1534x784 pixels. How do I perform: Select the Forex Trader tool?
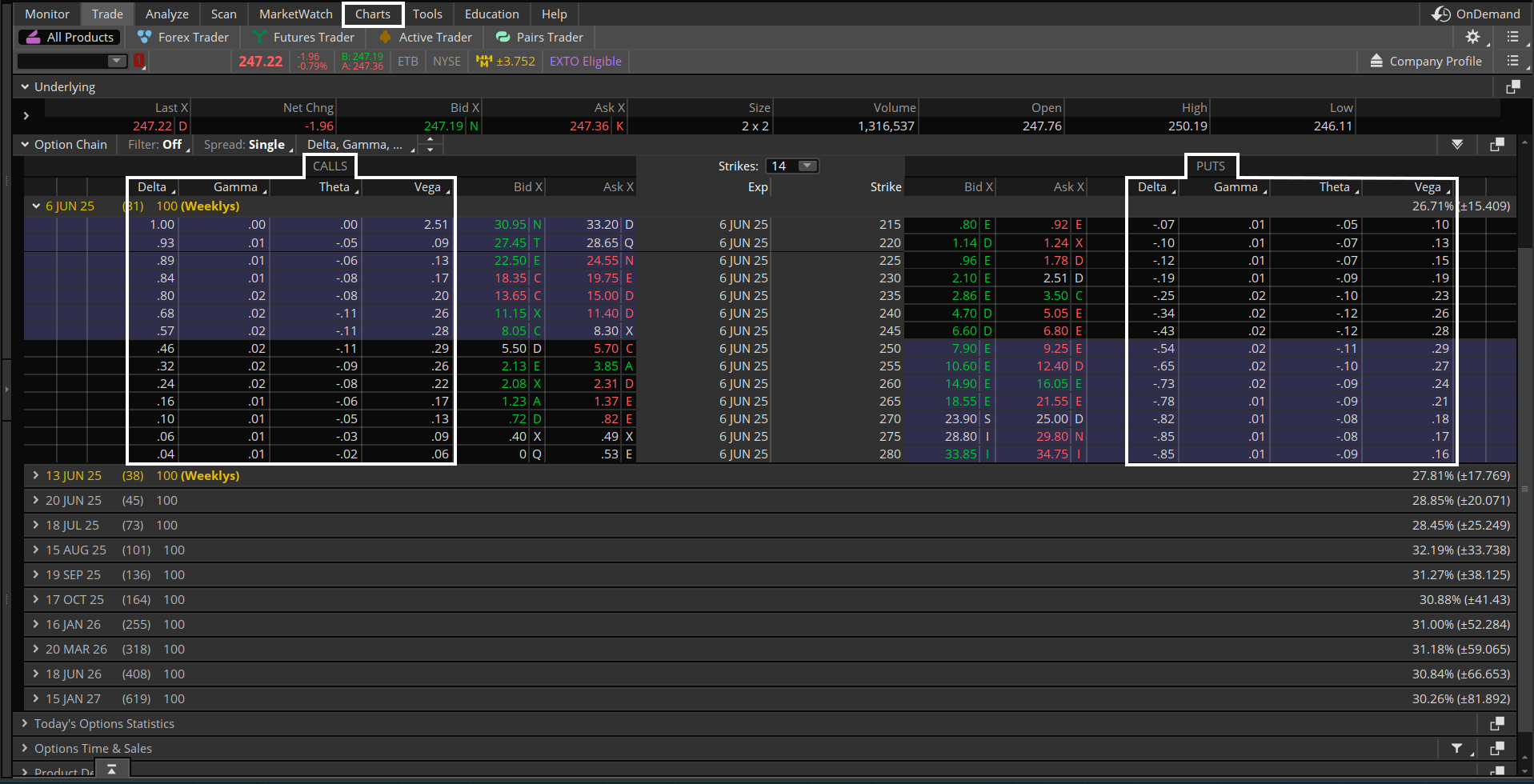[182, 37]
